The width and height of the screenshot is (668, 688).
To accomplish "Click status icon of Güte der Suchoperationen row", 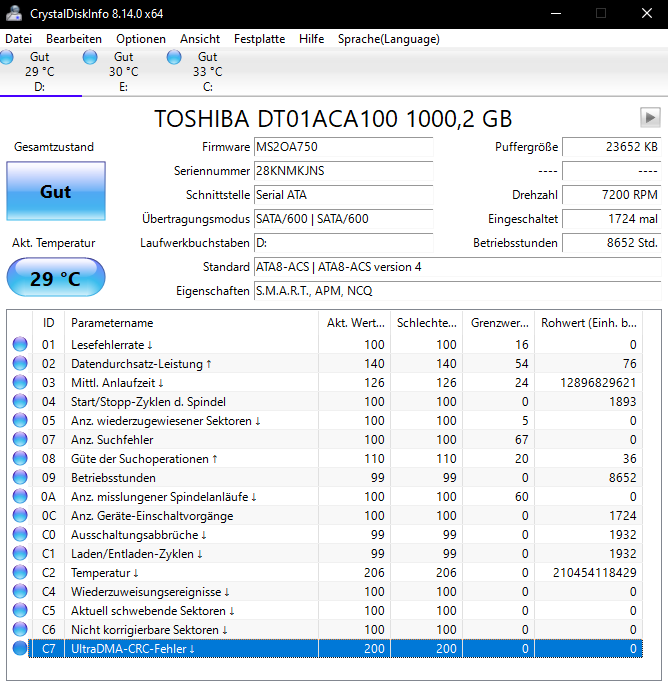I will 20,459.
